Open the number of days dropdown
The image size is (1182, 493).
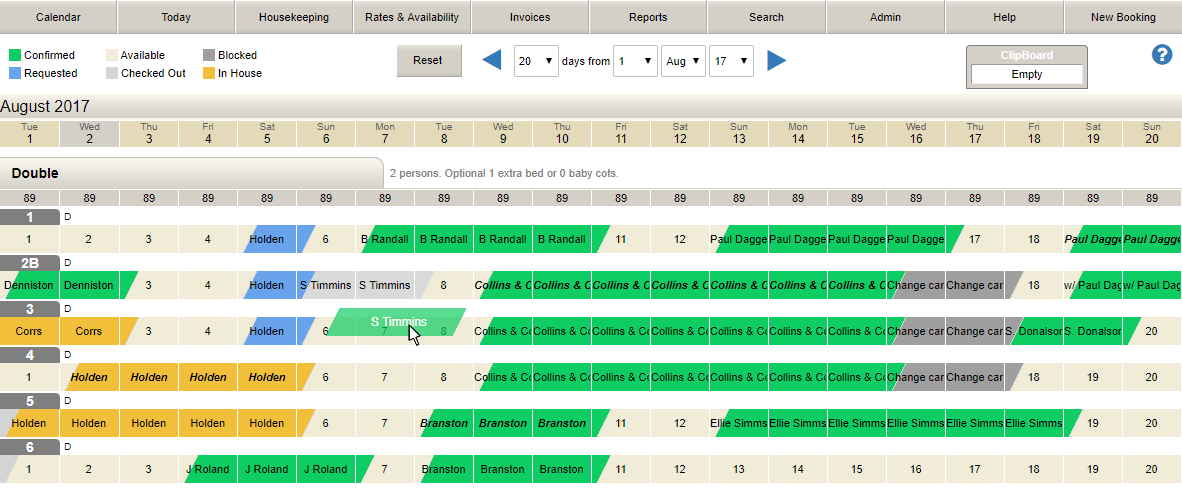click(x=536, y=61)
